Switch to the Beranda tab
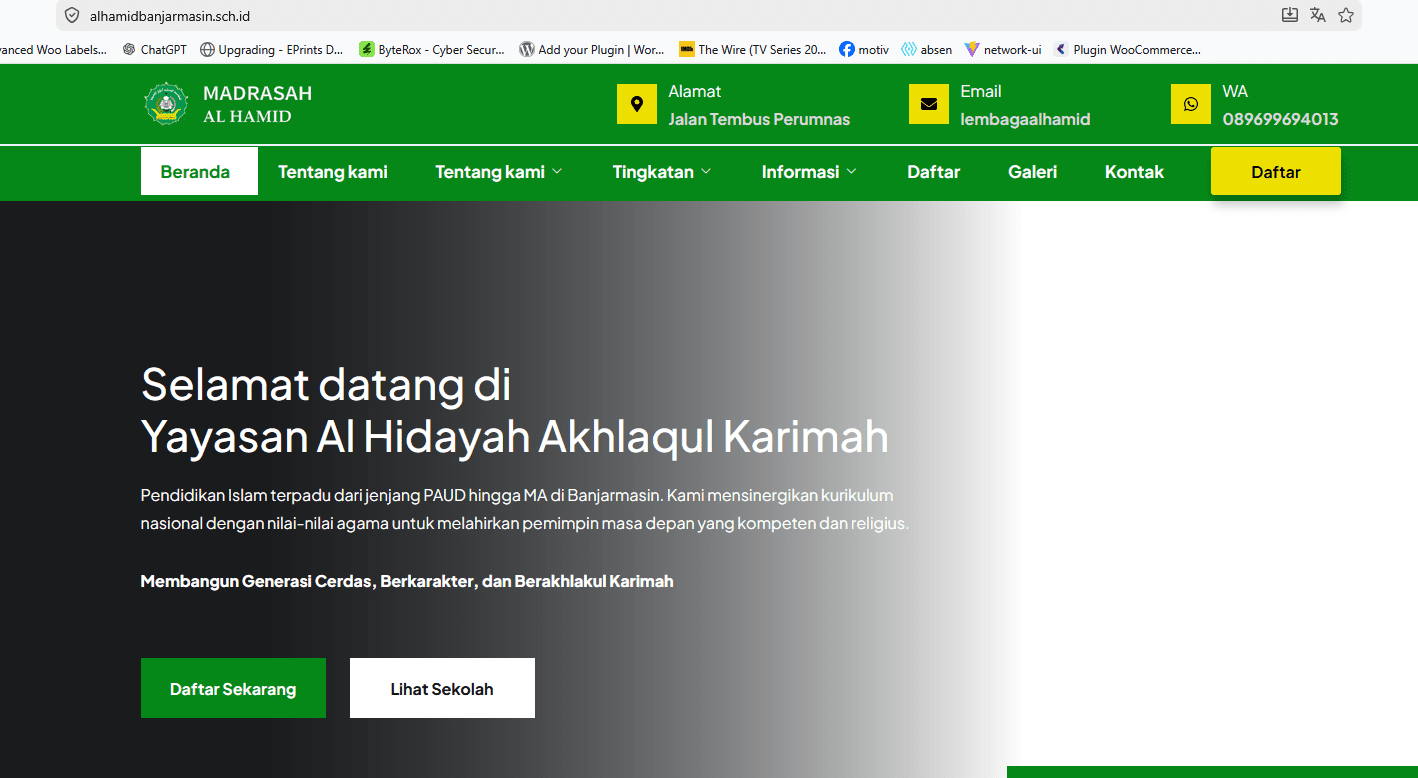Viewport: 1418px width, 778px height. pyautogui.click(x=198, y=171)
